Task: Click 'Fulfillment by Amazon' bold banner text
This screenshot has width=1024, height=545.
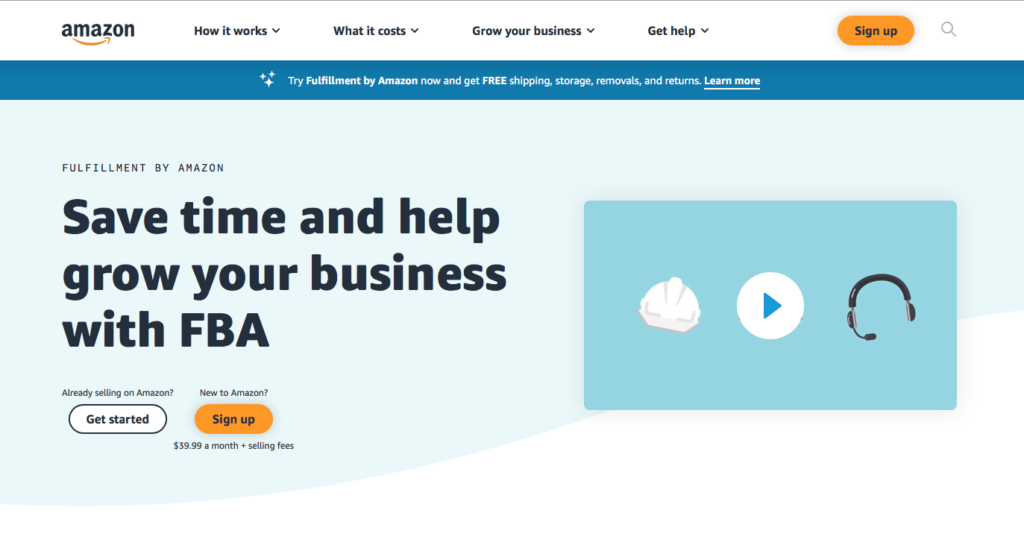Action: coord(362,81)
